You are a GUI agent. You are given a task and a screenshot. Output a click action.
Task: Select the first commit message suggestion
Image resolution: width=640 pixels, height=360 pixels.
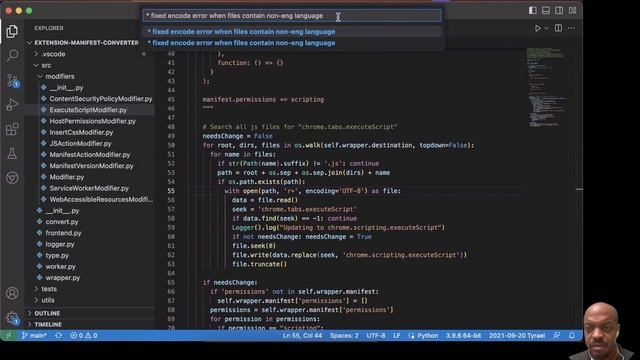coord(292,31)
